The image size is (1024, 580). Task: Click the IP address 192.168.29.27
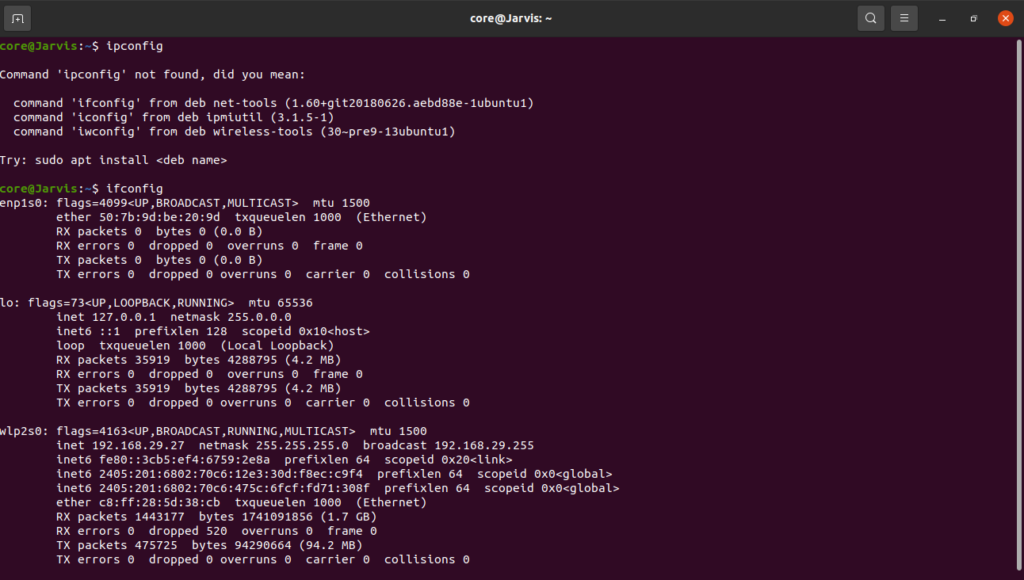pyautogui.click(x=138, y=445)
